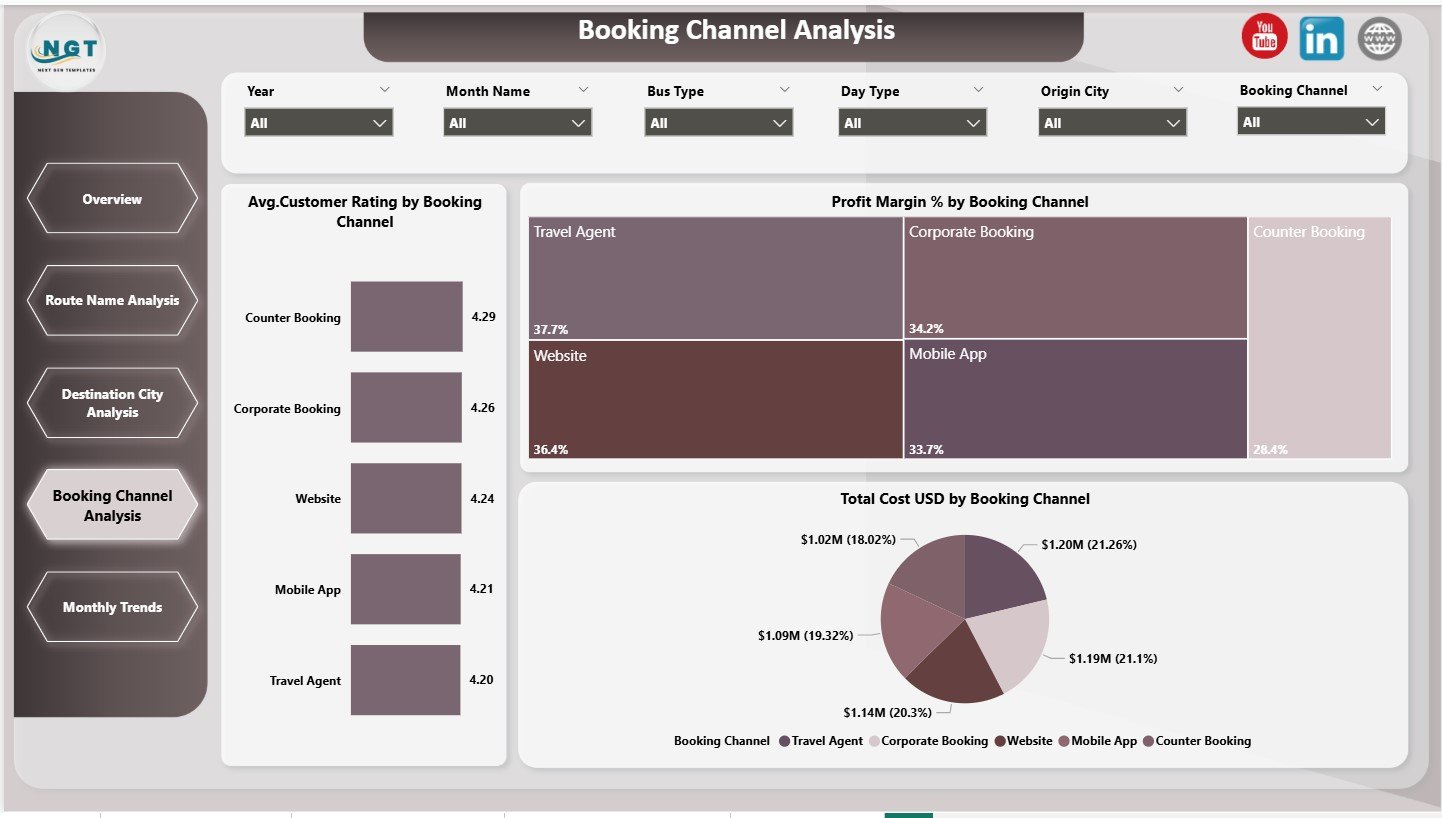Image resolution: width=1442 pixels, height=818 pixels.
Task: Navigate to the Overview page
Action: click(111, 198)
